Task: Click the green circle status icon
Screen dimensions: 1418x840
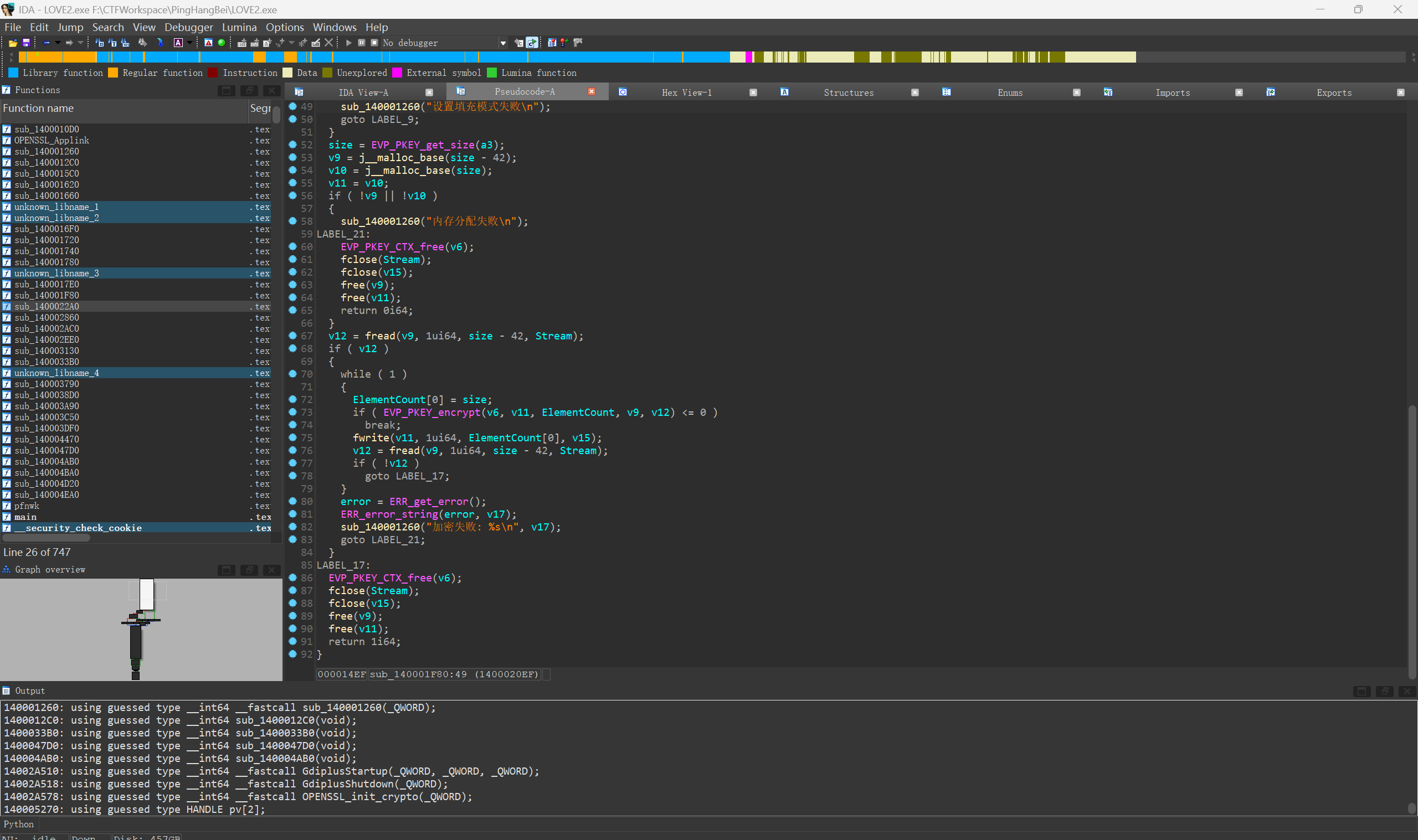Action: pyautogui.click(x=222, y=43)
